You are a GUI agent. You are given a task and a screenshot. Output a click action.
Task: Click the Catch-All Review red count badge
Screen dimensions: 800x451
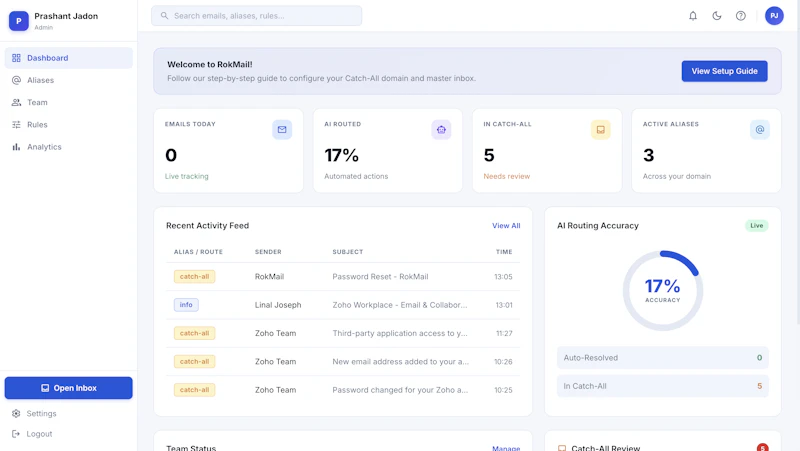tap(762, 447)
